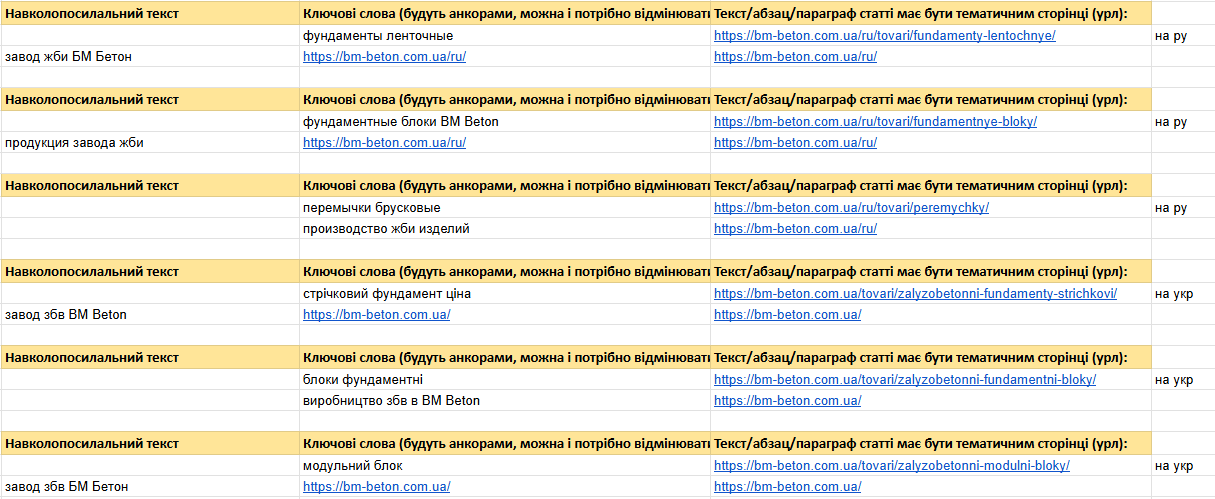Image resolution: width=1215 pixels, height=499 pixels.
Task: Open the link in 'производство жби изделий' row
Action: coord(795,229)
